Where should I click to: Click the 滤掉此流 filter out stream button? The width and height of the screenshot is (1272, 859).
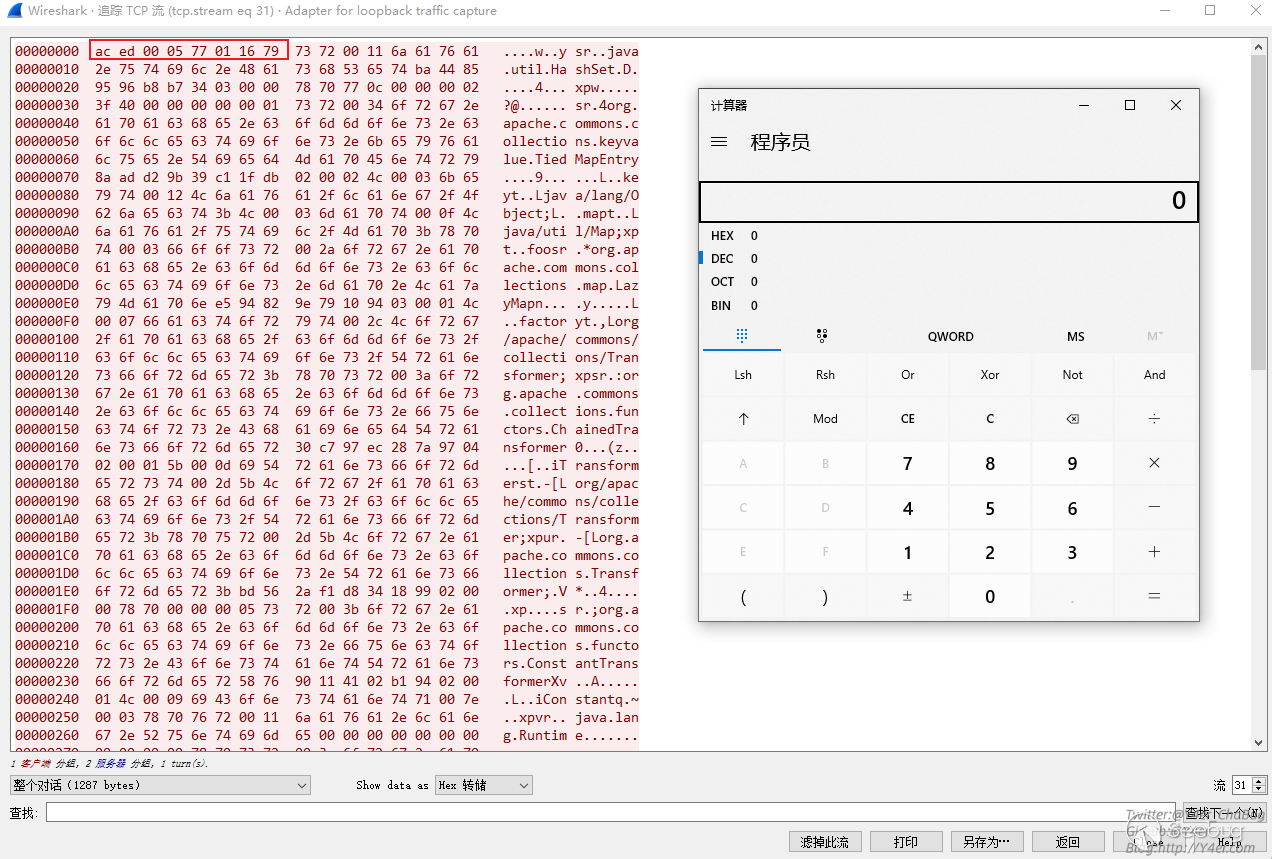pos(824,842)
